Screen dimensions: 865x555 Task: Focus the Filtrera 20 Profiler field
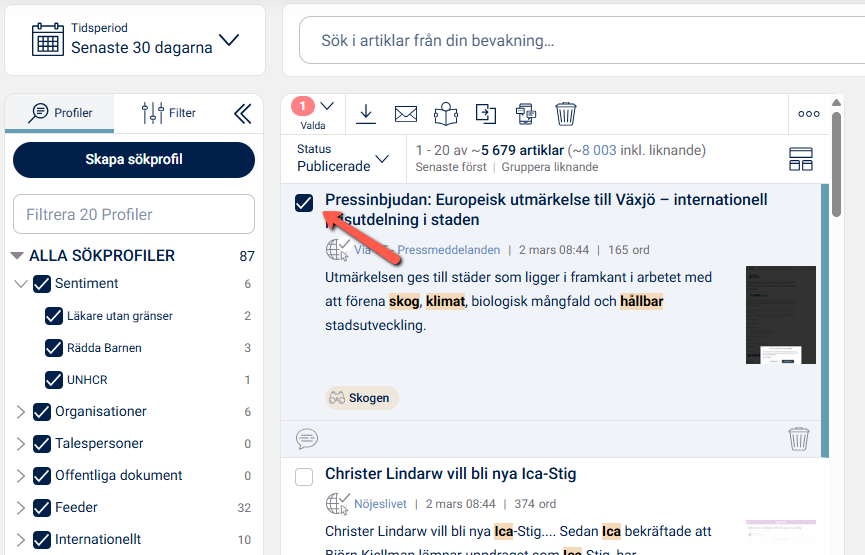pyautogui.click(x=134, y=214)
